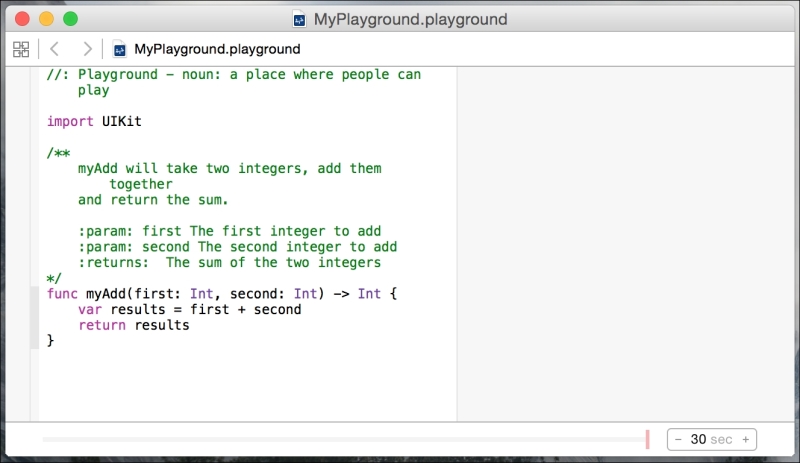Click the timeline slider track

click(x=344, y=439)
